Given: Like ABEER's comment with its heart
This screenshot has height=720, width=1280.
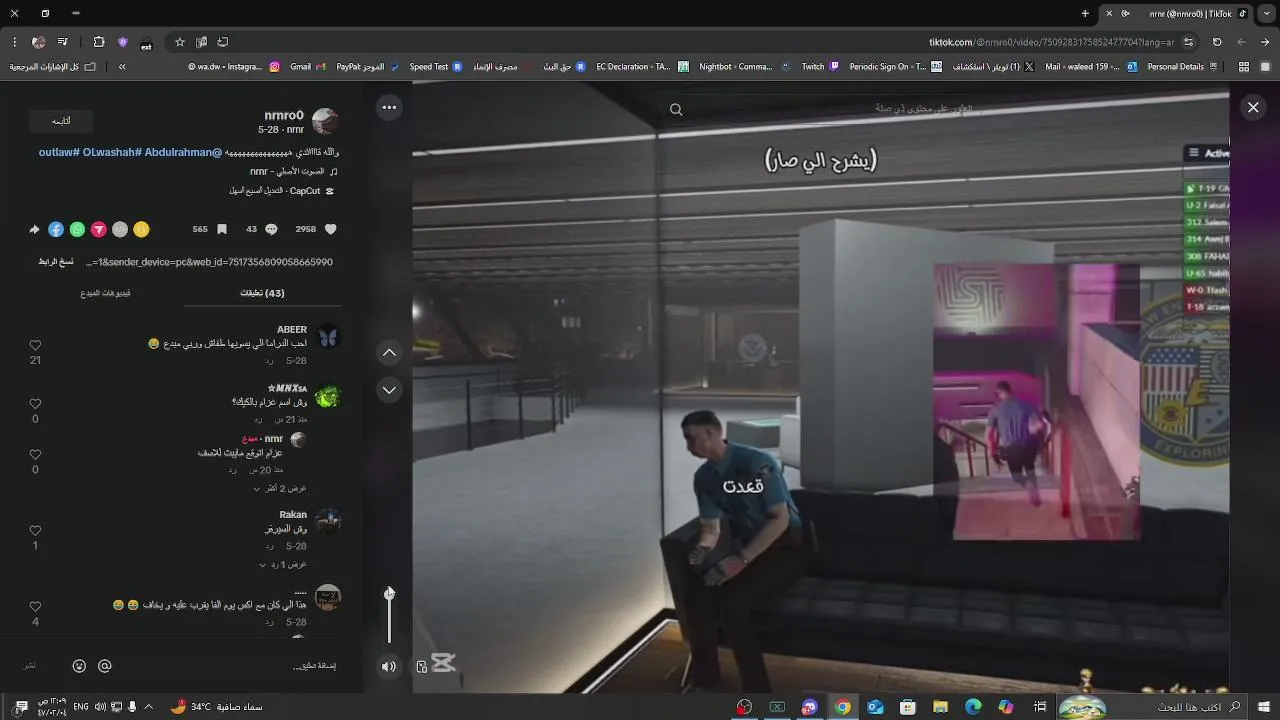Looking at the screenshot, I should point(35,345).
